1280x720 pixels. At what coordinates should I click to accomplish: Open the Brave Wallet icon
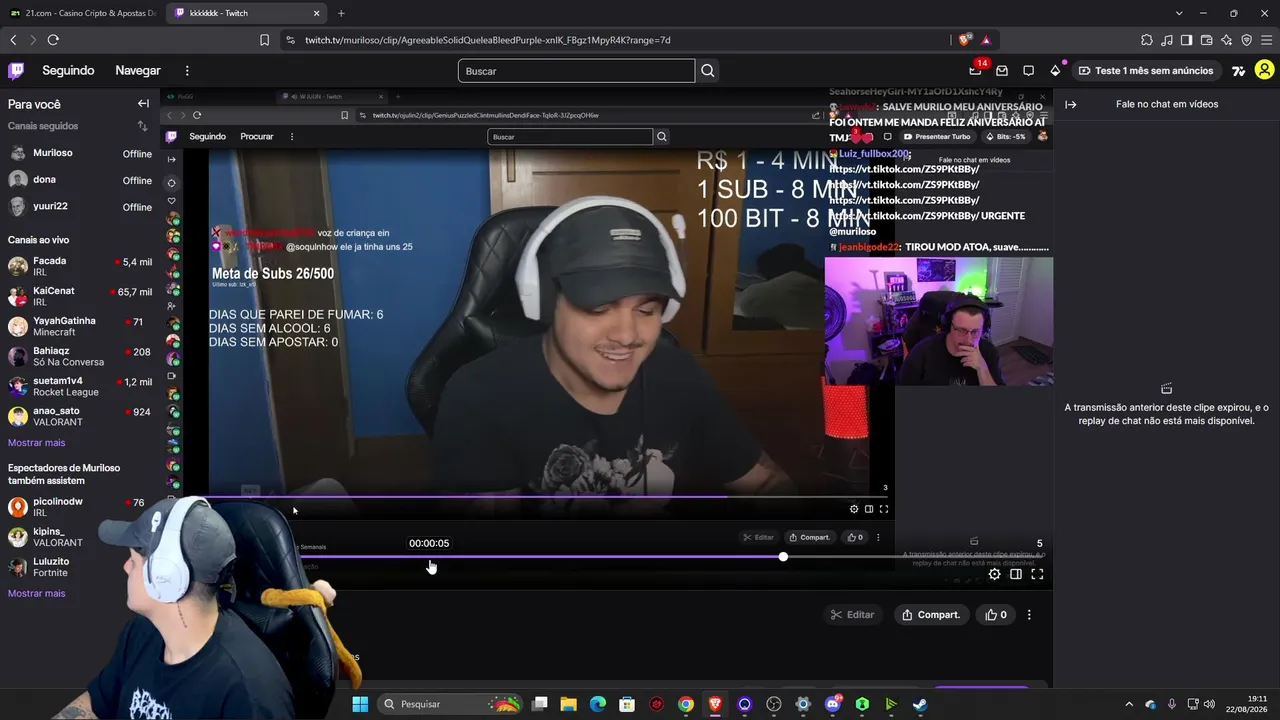[x=1207, y=40]
